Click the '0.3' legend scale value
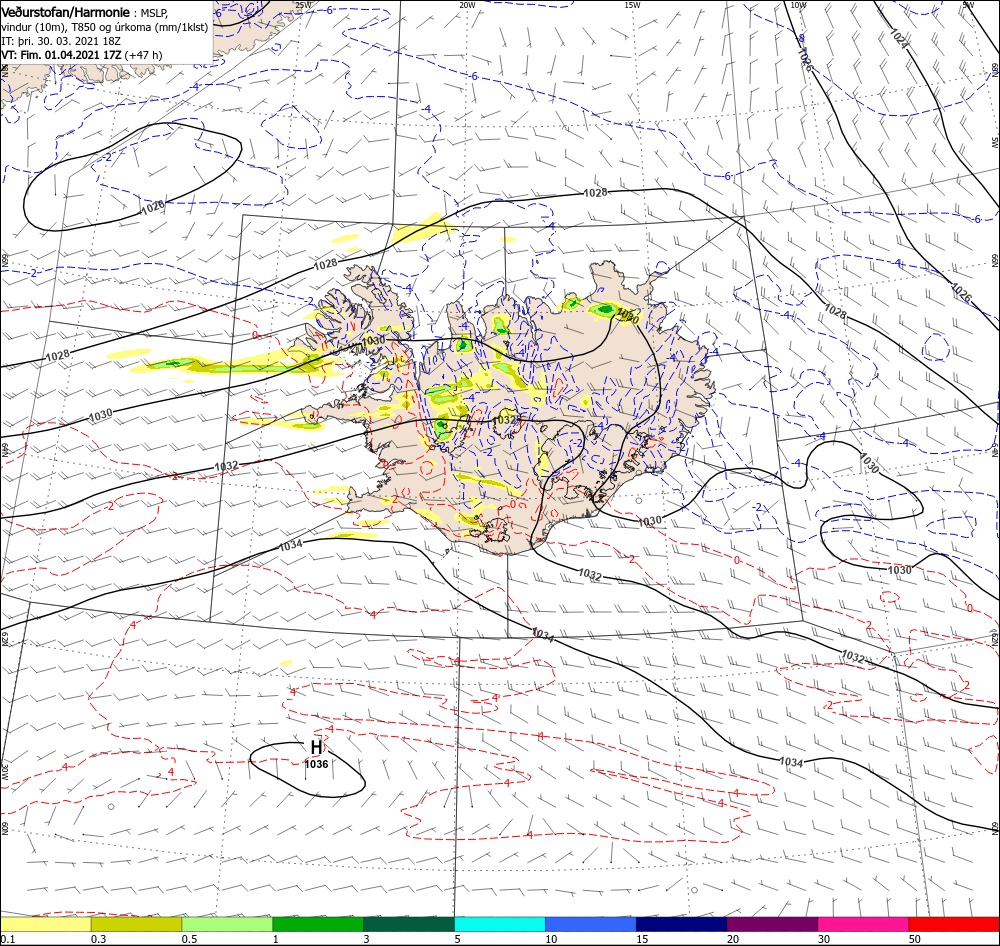 coord(99,939)
